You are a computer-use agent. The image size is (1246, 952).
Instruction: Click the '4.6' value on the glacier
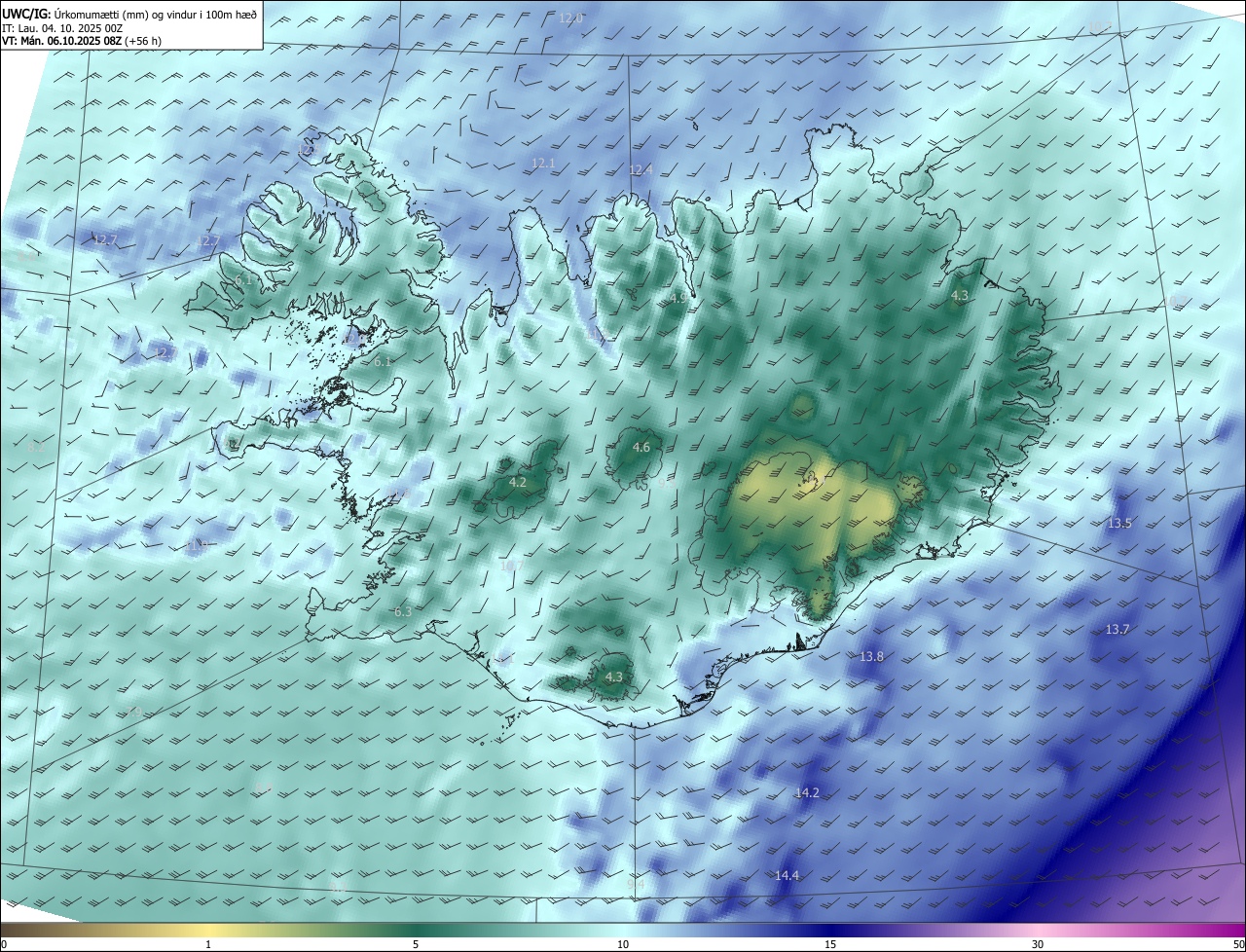641,448
